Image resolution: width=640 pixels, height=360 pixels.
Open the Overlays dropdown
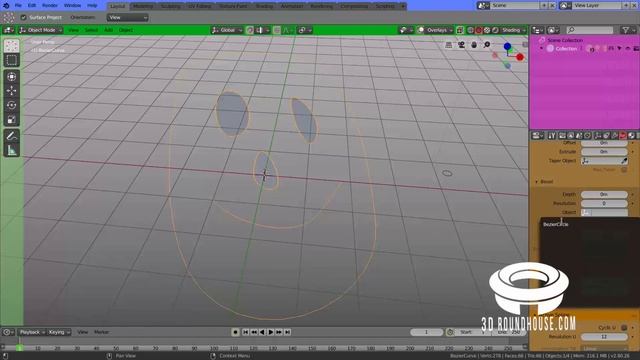point(439,30)
